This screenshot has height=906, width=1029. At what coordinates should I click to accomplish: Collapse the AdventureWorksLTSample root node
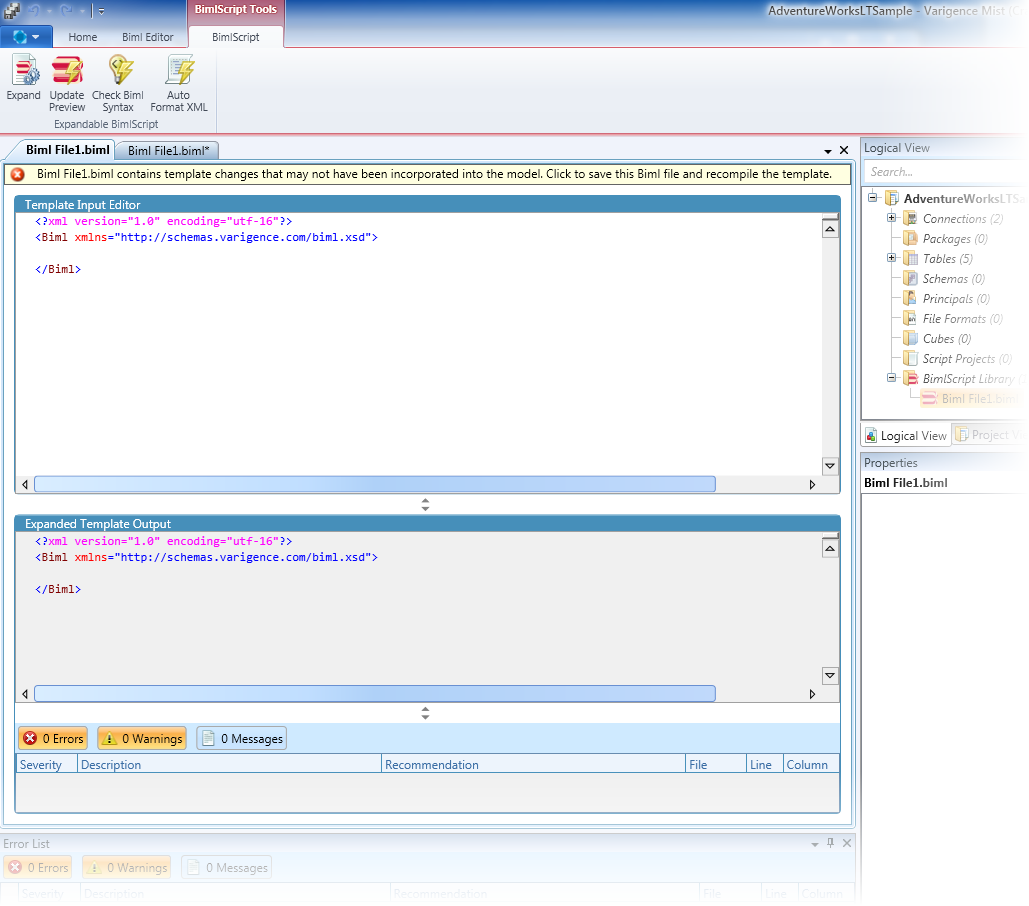[872, 197]
